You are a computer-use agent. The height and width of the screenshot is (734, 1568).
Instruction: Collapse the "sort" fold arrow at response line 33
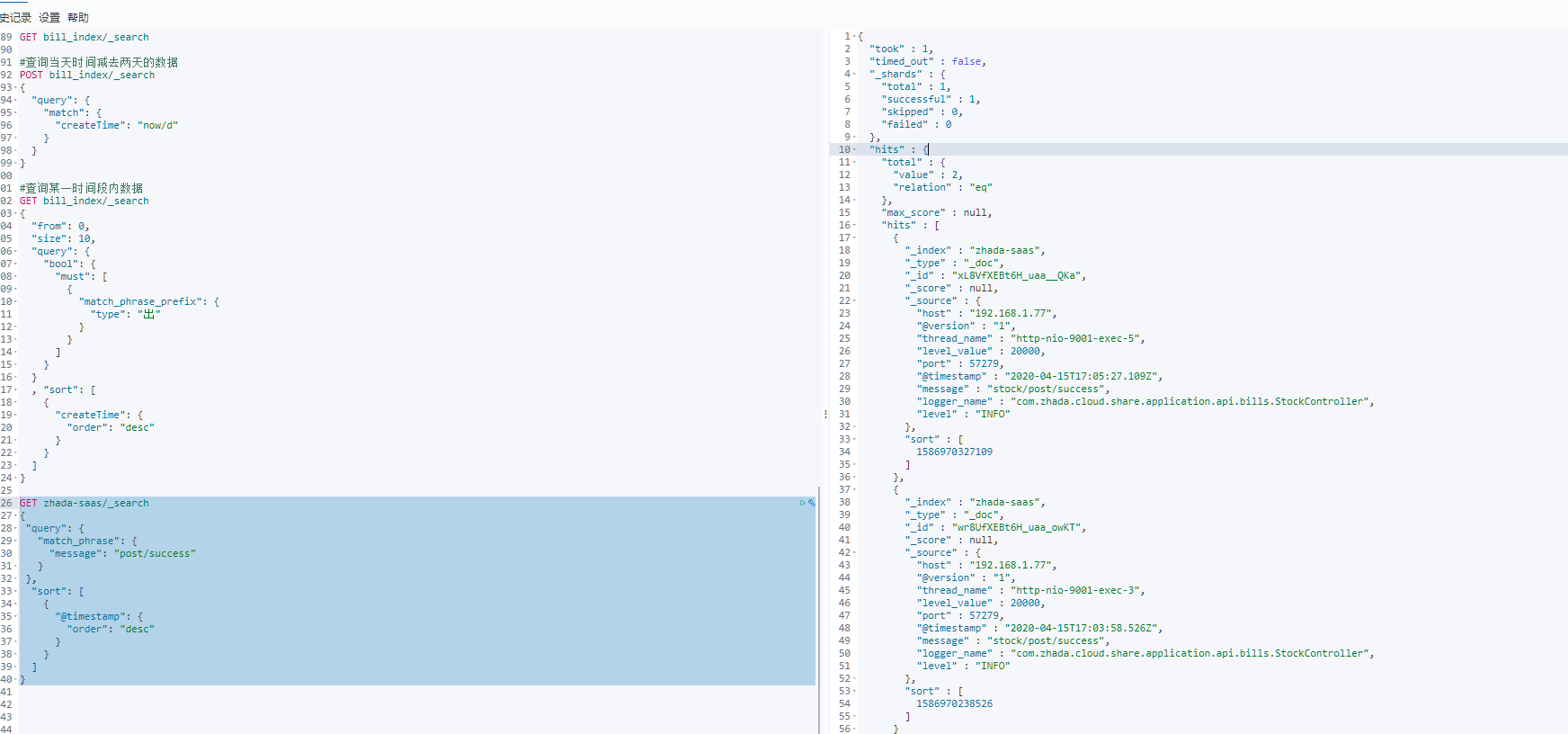[854, 439]
